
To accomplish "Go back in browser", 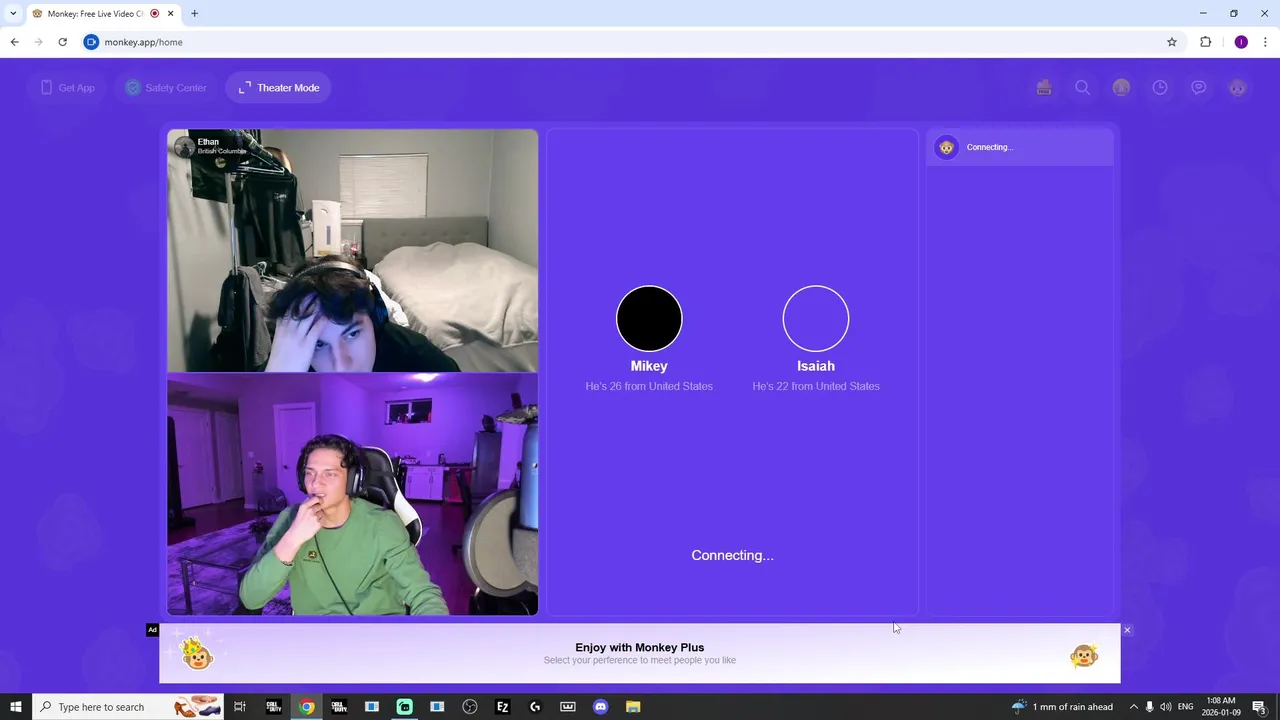I will (x=14, y=42).
